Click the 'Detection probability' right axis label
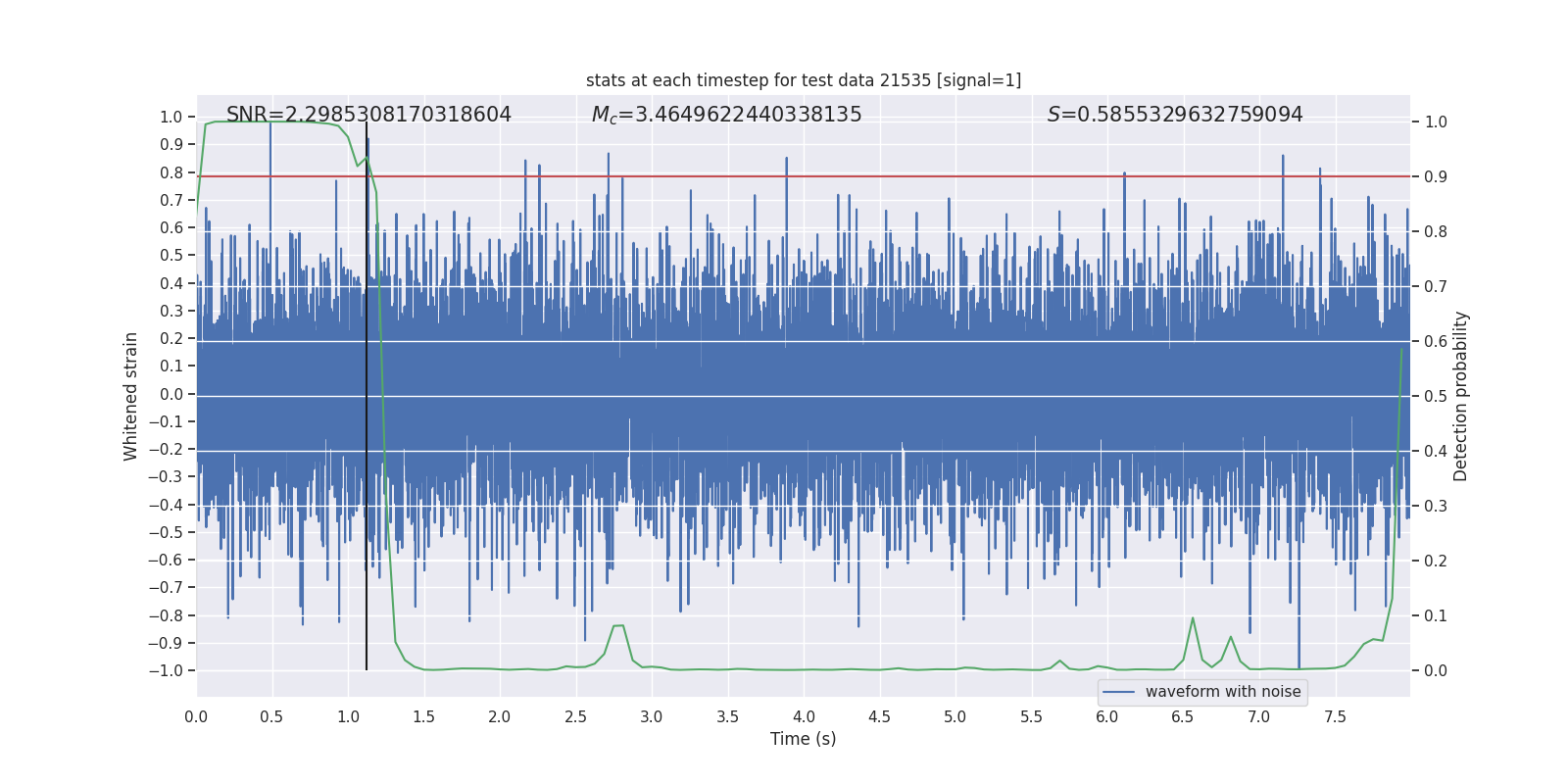This screenshot has width=1568, height=784. (x=1461, y=396)
